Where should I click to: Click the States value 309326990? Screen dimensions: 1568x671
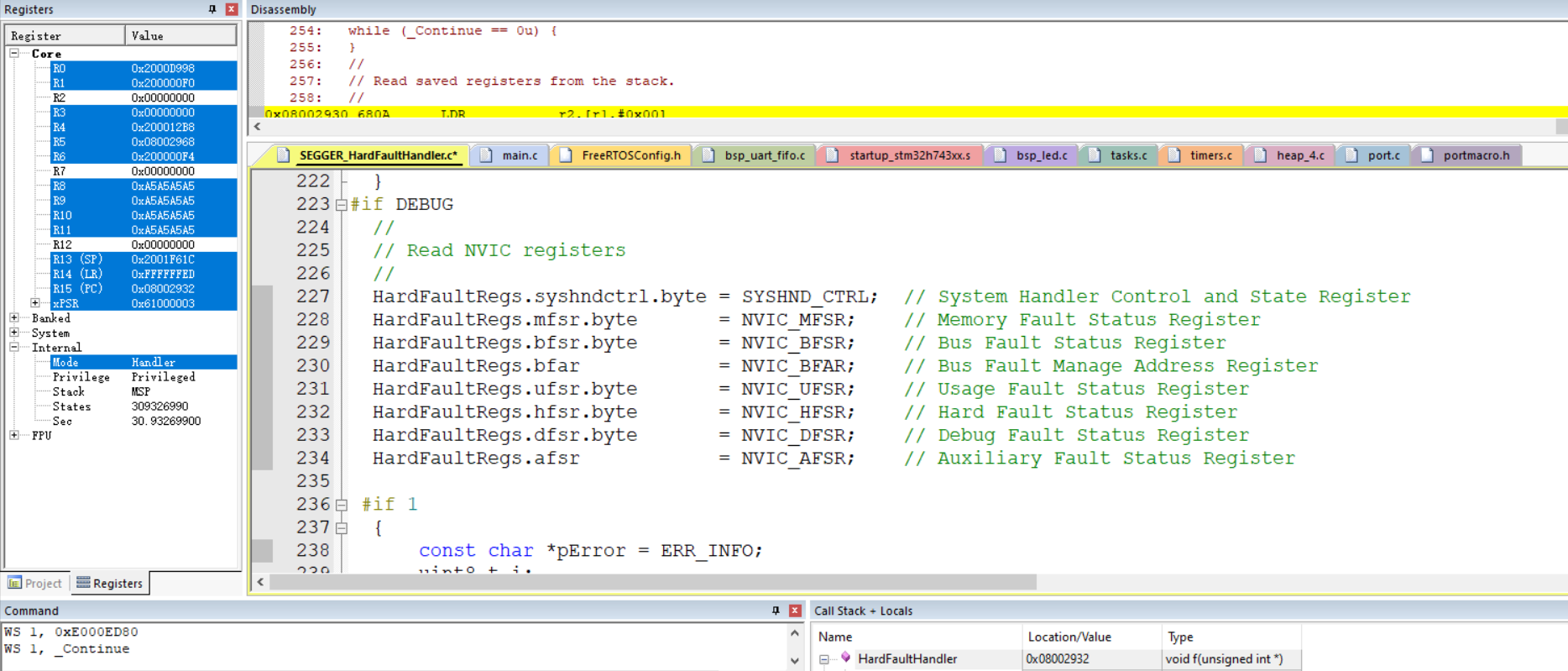click(x=159, y=406)
